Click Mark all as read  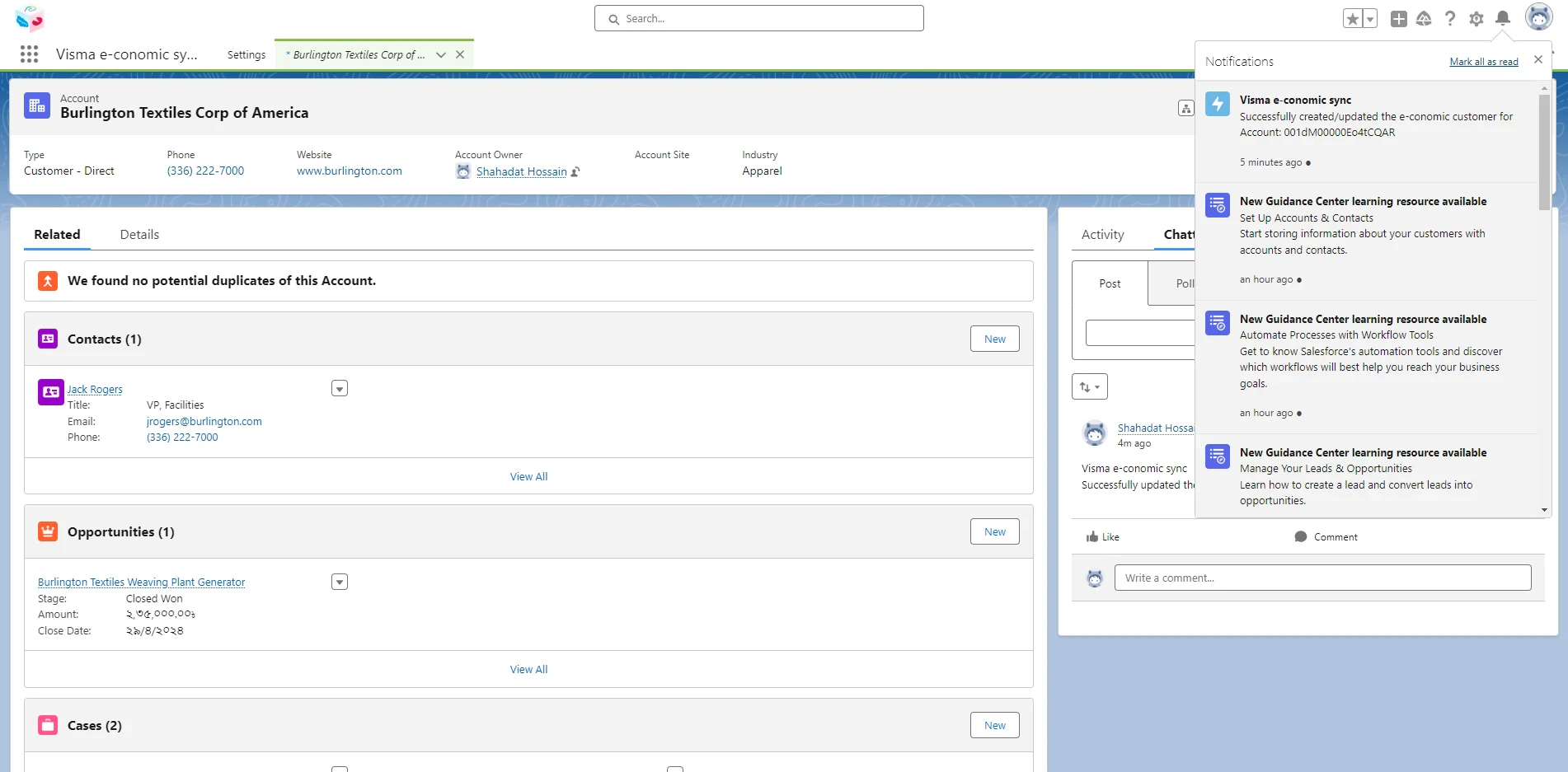1484,62
